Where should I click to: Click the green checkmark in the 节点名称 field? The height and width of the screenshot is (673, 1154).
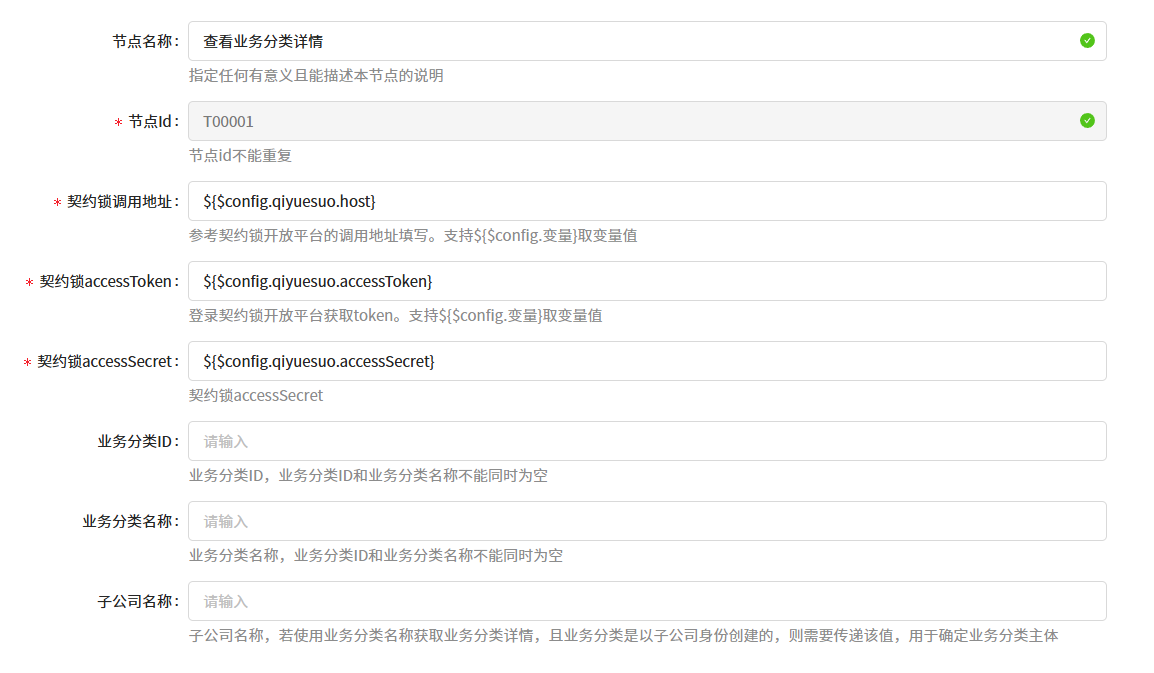(x=1087, y=41)
